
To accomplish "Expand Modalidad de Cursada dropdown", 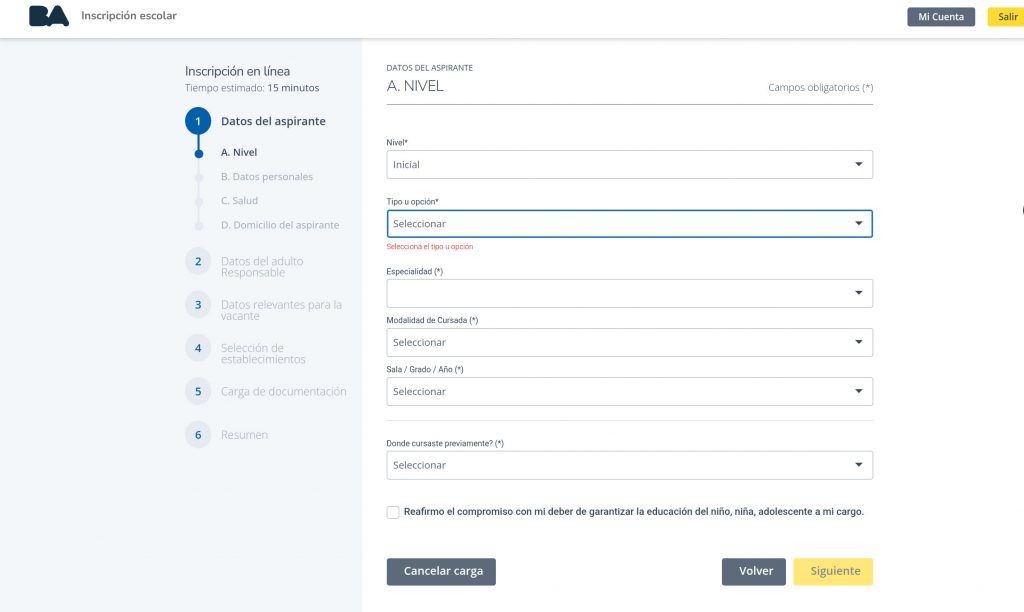I will tap(629, 342).
